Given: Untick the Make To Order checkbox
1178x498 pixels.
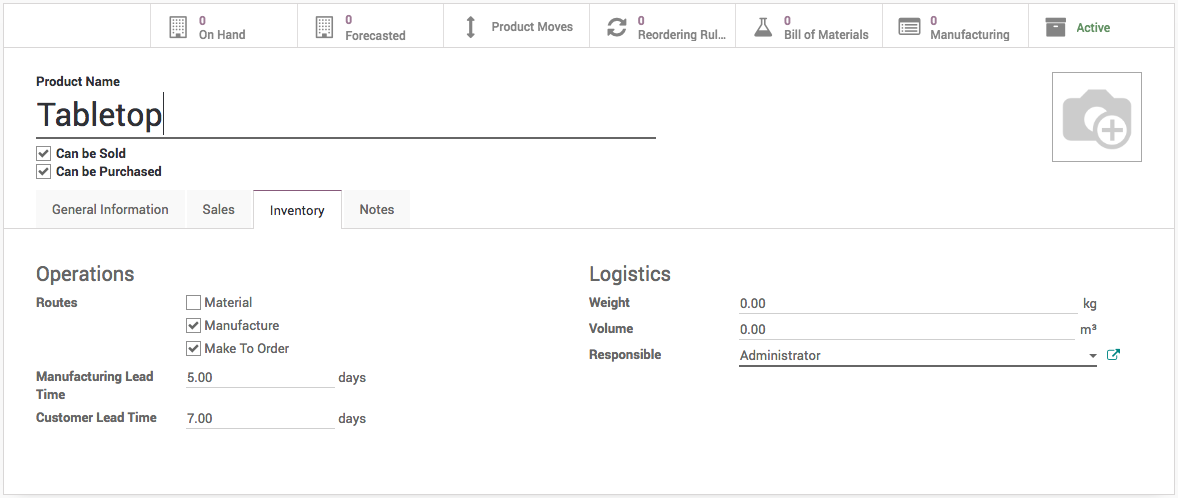Looking at the screenshot, I should pyautogui.click(x=194, y=349).
